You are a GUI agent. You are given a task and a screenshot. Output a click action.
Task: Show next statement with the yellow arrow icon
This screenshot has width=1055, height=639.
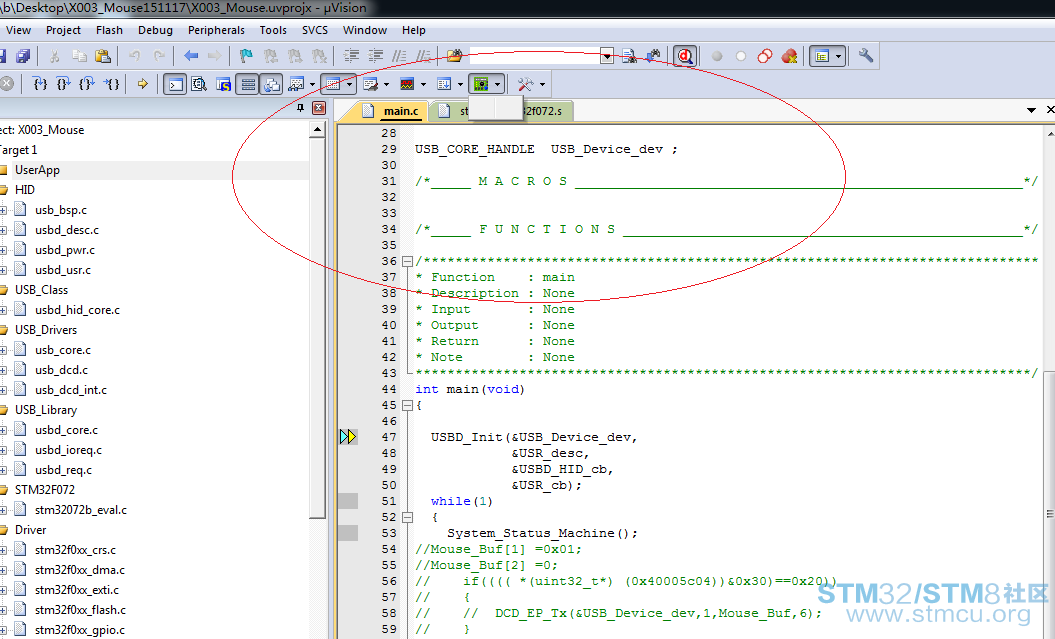pos(143,84)
